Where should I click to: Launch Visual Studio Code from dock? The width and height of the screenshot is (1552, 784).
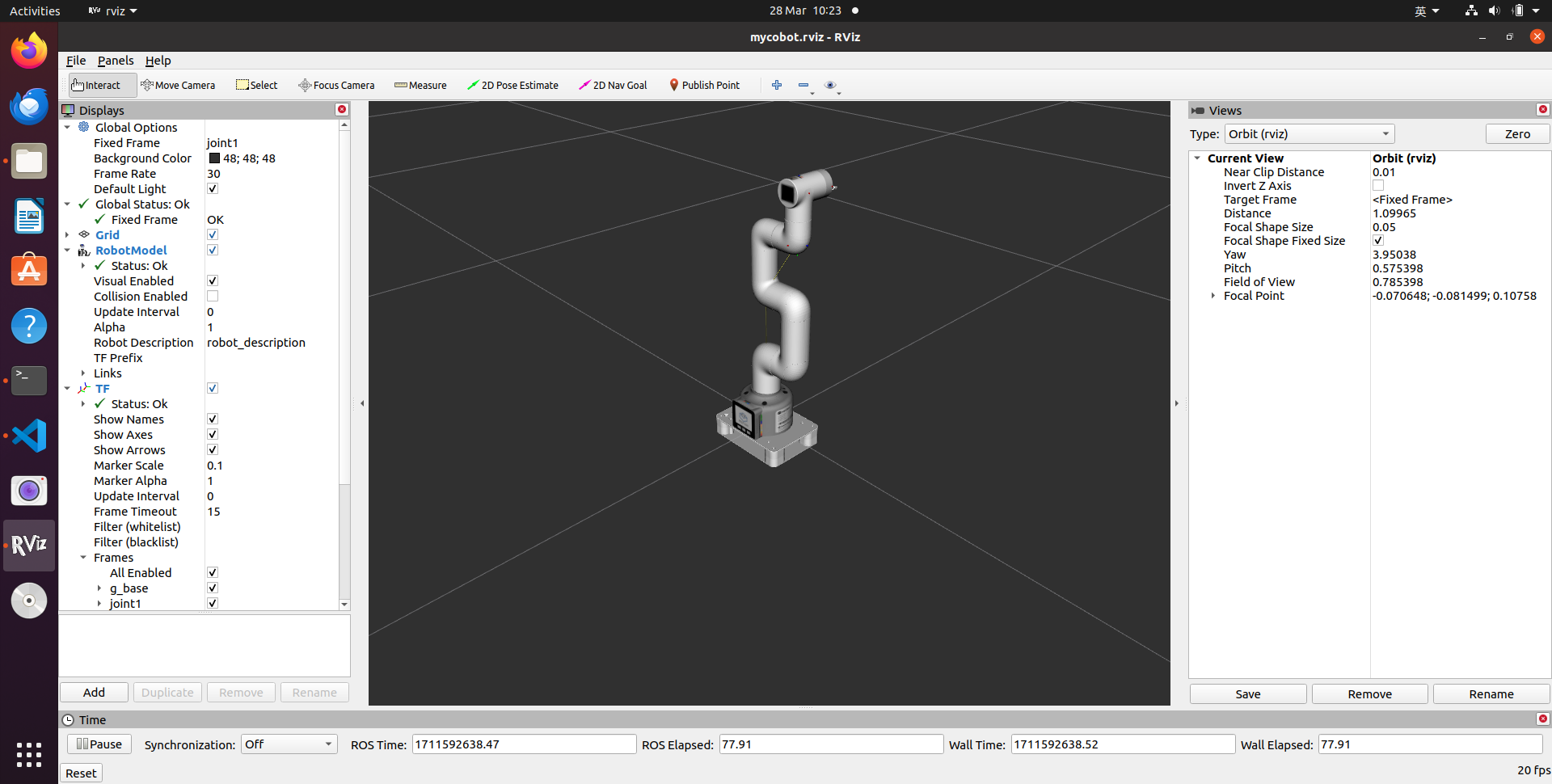pyautogui.click(x=29, y=436)
